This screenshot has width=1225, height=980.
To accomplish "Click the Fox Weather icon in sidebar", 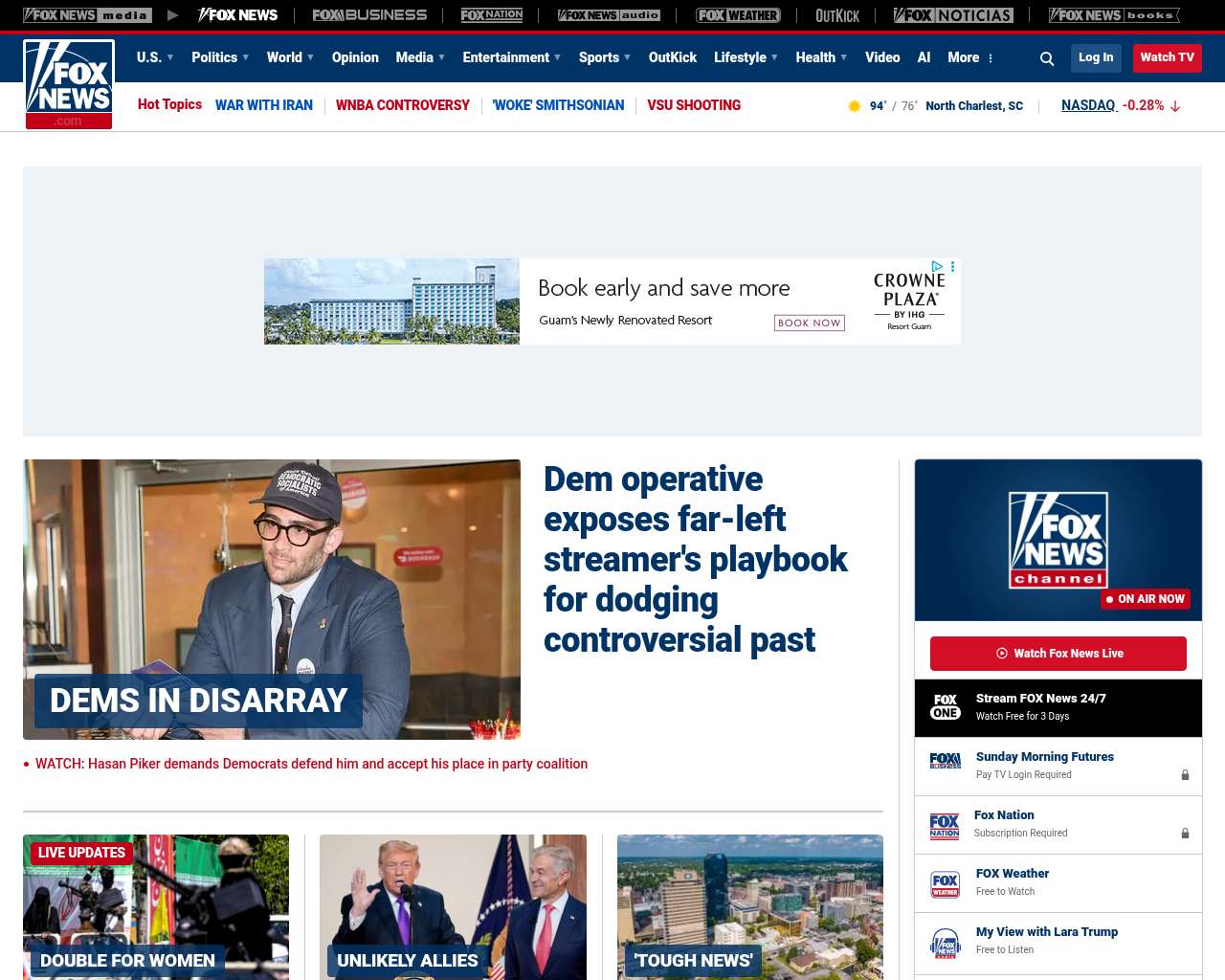I will 946,884.
